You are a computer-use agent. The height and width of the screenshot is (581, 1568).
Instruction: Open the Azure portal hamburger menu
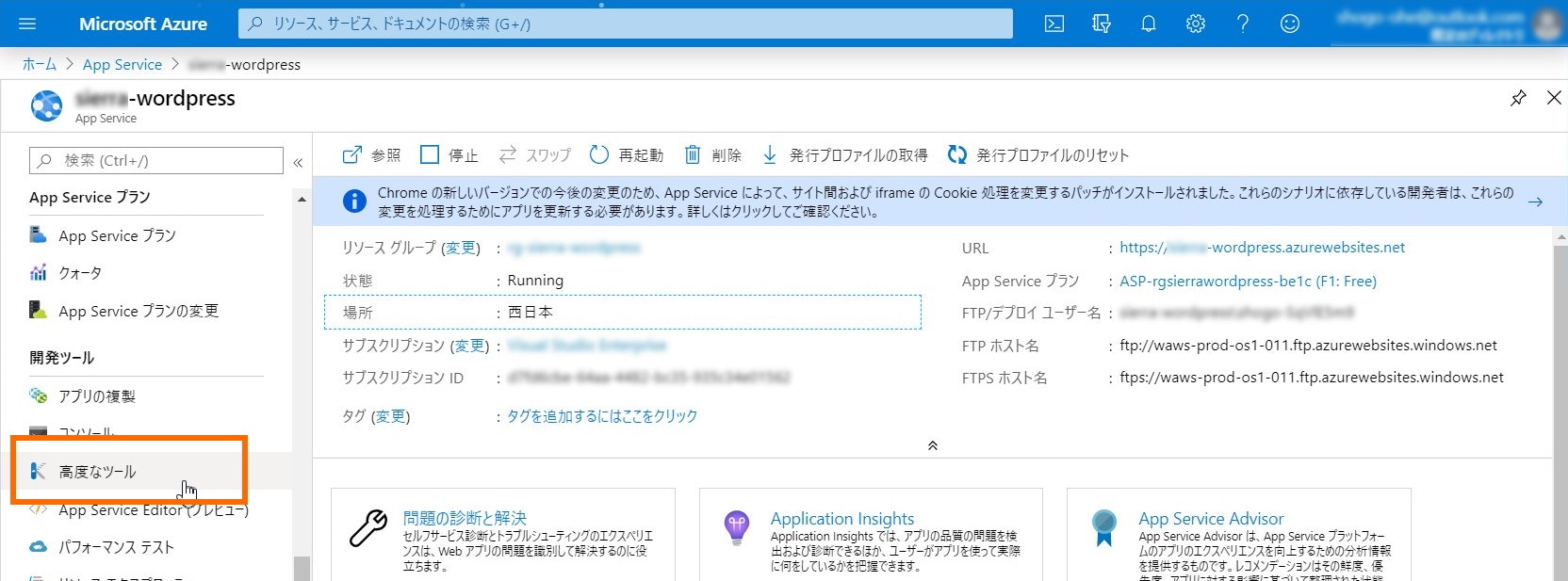coord(26,24)
